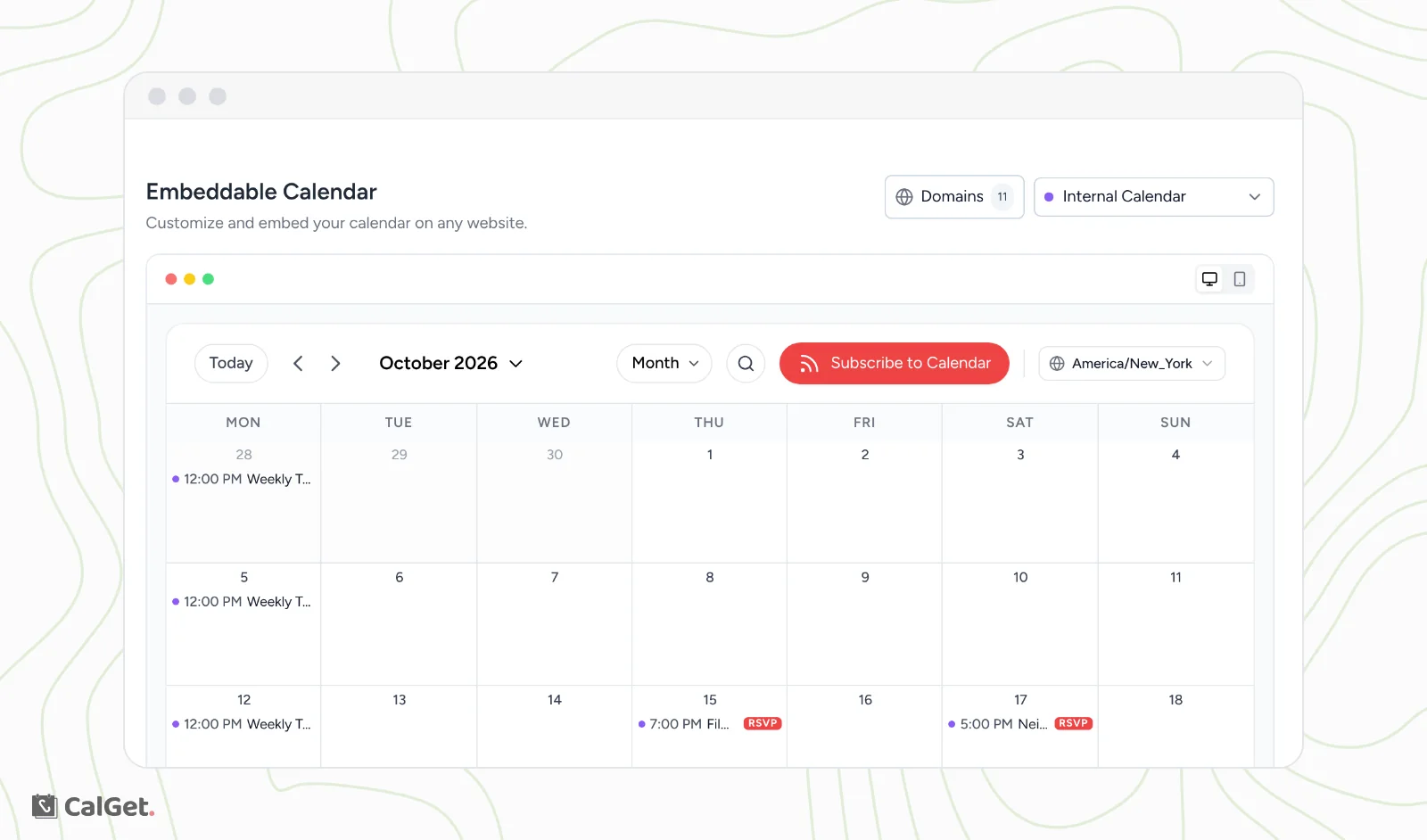Go to next month arrow
The image size is (1427, 840).
click(x=335, y=364)
